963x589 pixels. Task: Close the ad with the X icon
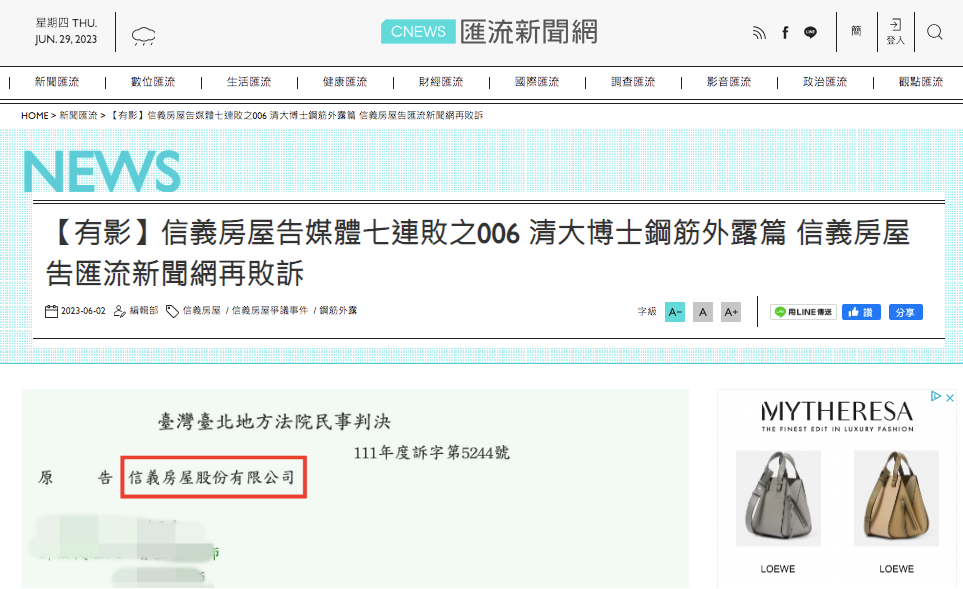click(949, 397)
